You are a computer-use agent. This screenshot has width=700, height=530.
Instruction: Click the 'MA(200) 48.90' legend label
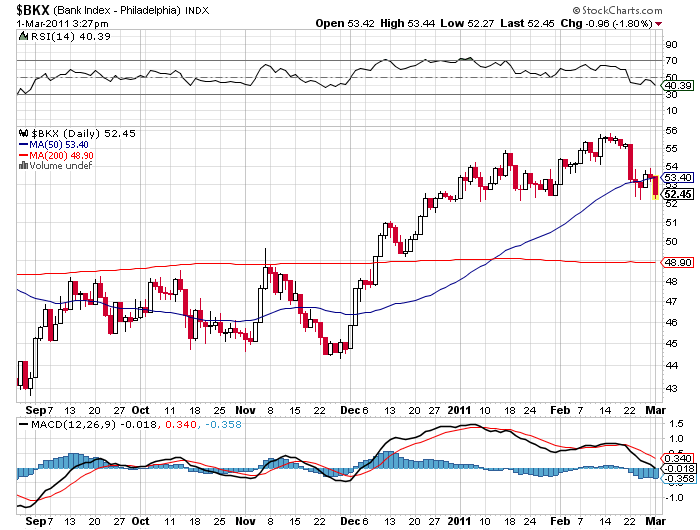point(62,155)
